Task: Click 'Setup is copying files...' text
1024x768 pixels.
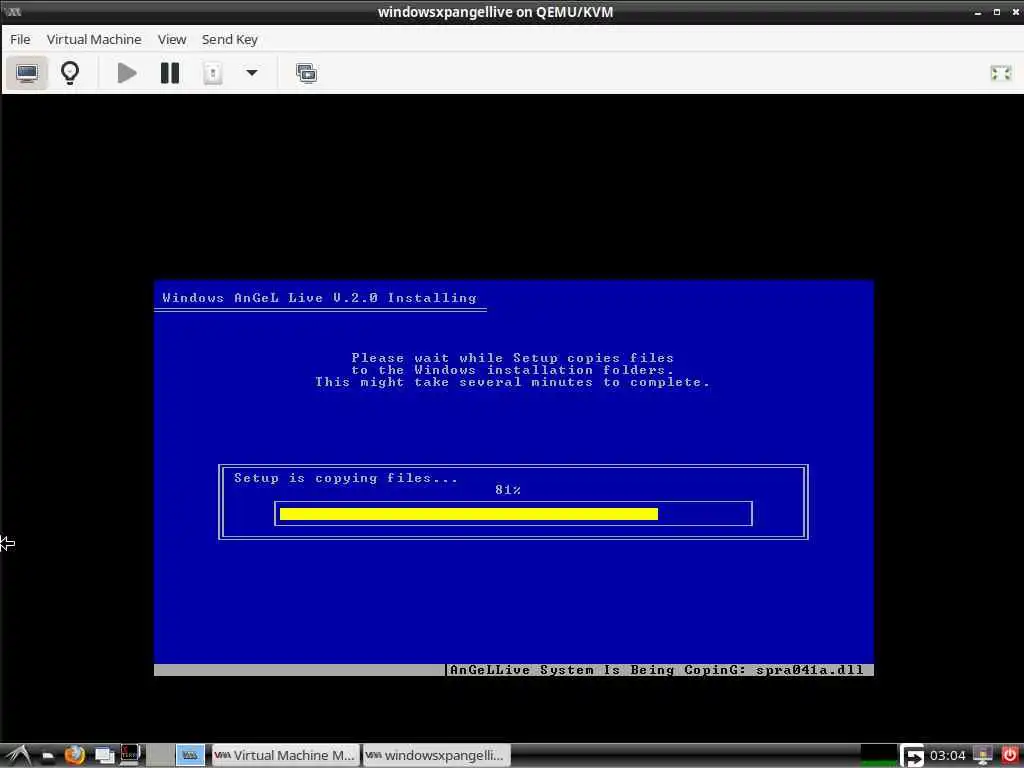Action: tap(345, 478)
